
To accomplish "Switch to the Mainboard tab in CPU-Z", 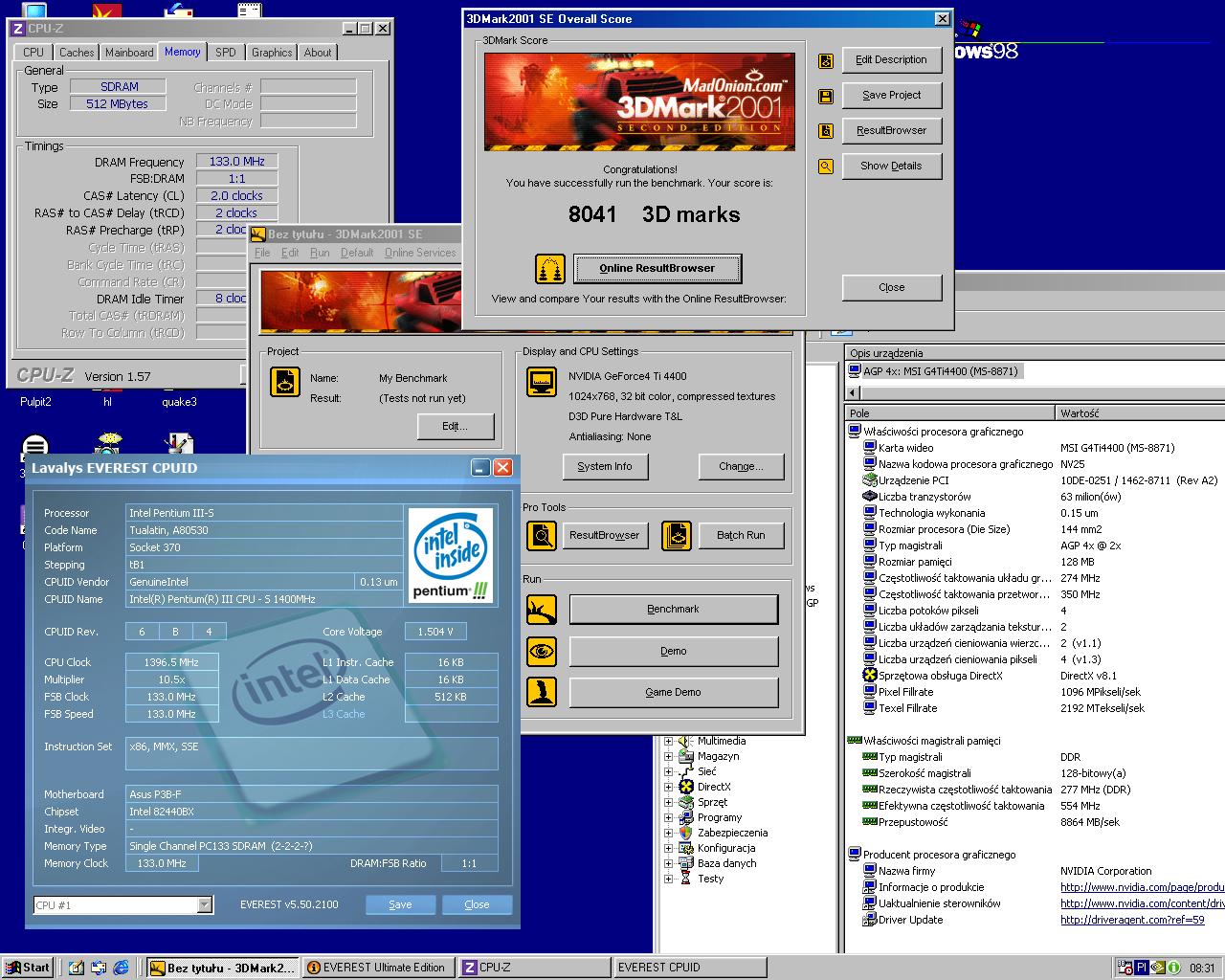I will [129, 53].
